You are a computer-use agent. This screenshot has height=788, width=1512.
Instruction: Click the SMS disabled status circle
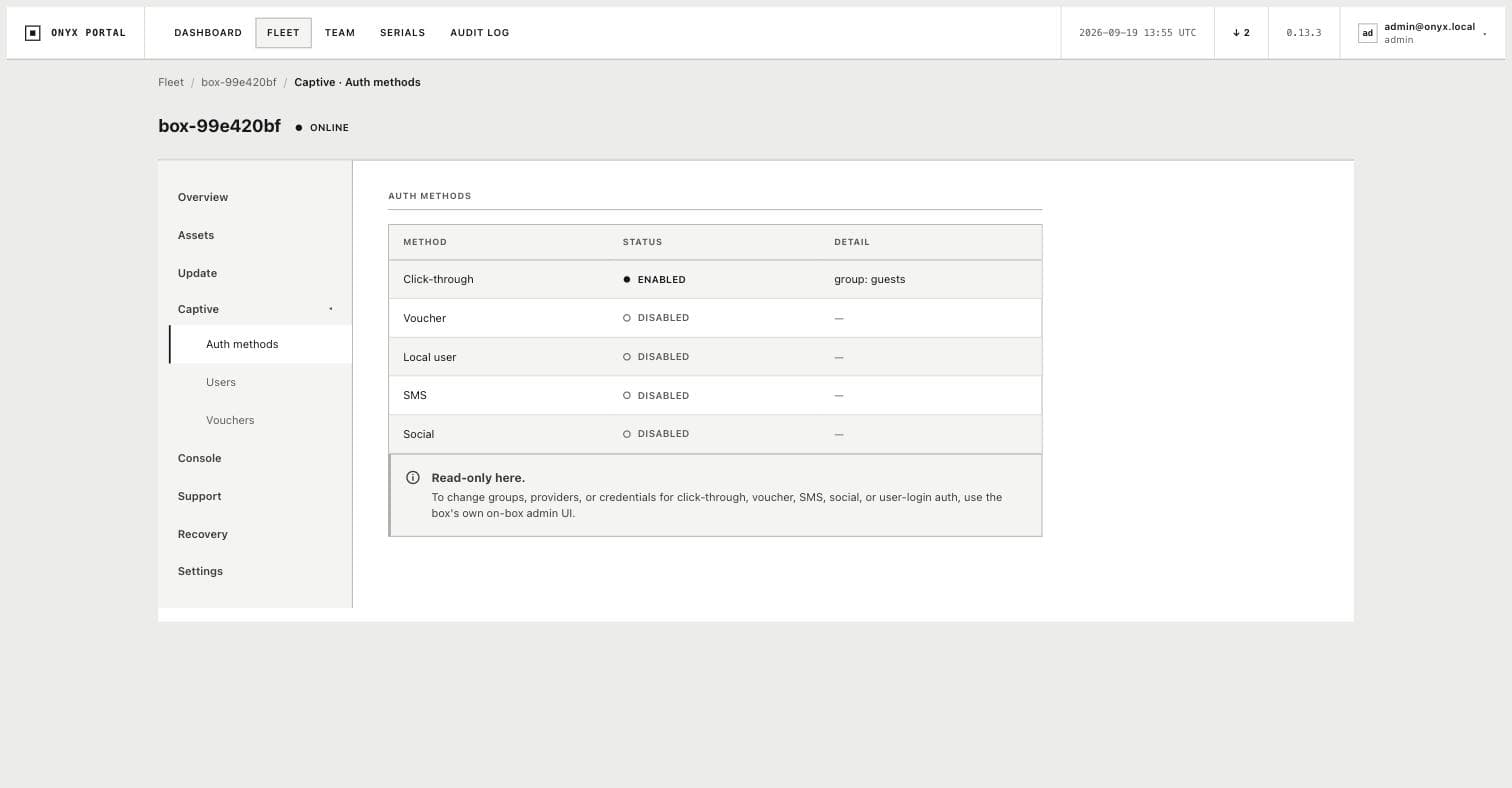(x=627, y=396)
